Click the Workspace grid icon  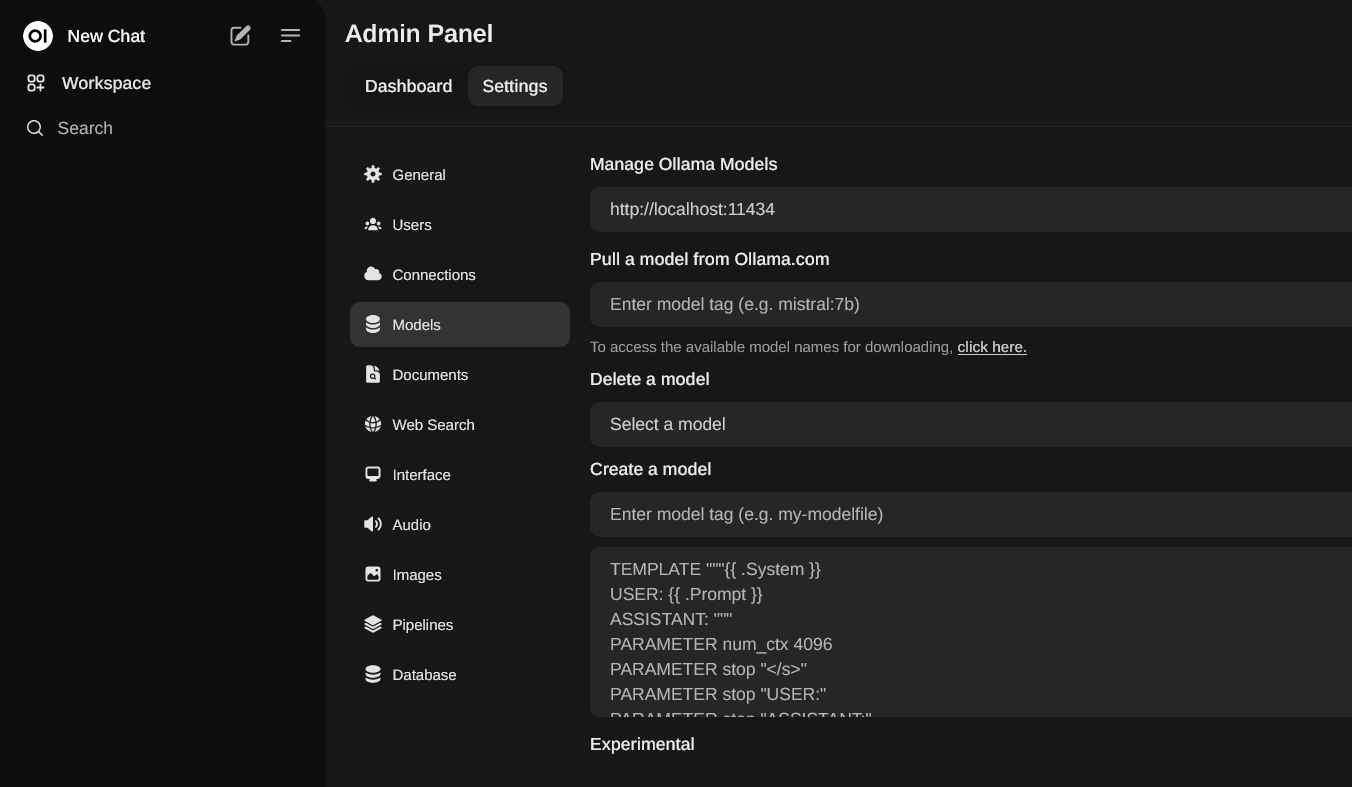pos(36,83)
